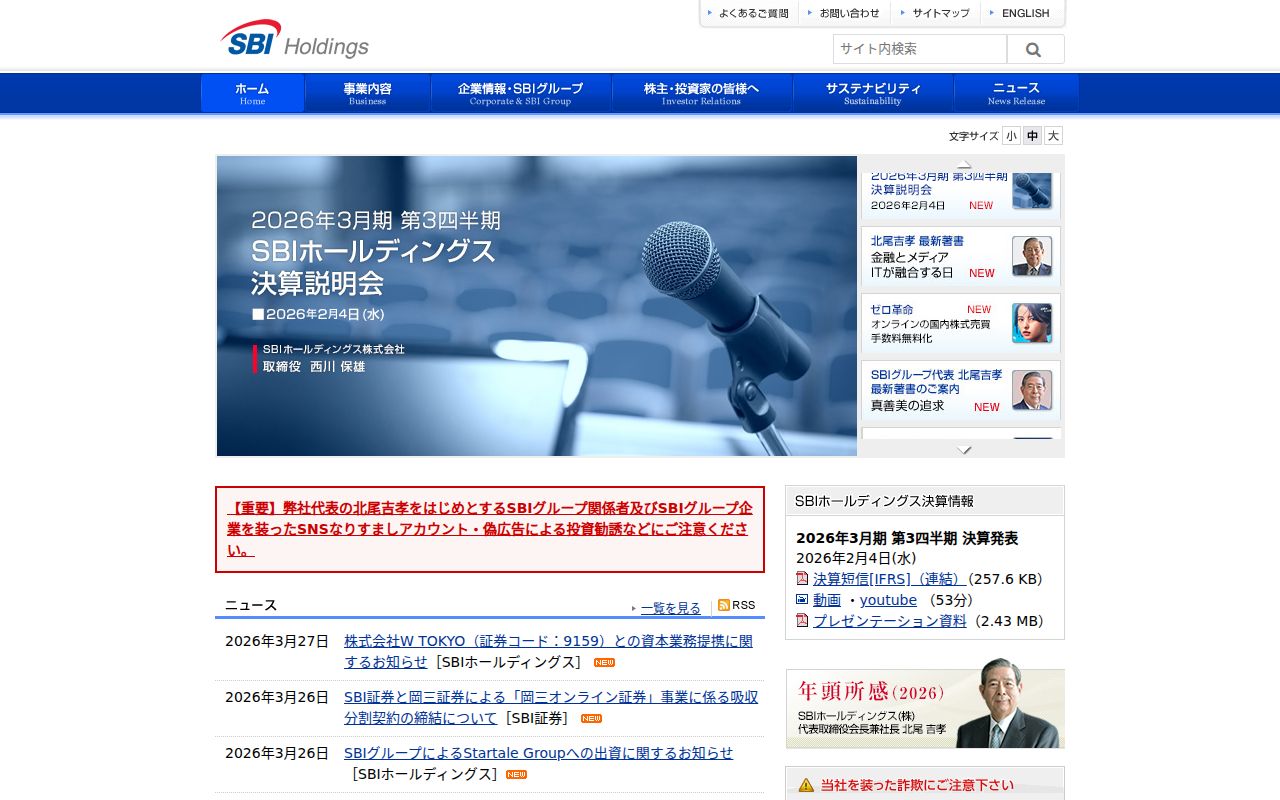Viewport: 1280px width, 800px height.
Task: Open the 動画 video link
Action: click(827, 600)
